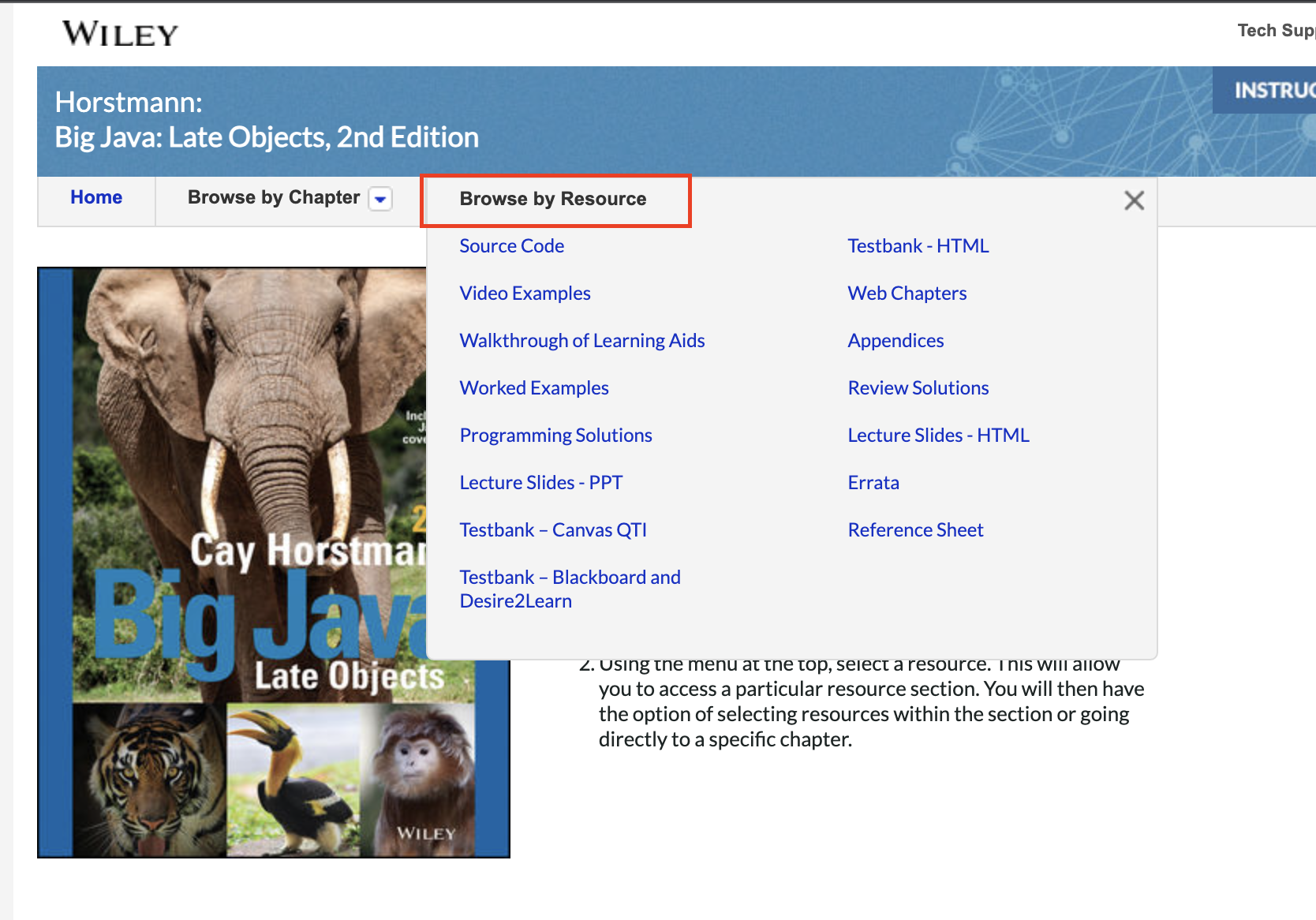Open the Source Code resource
This screenshot has height=920, width=1316.
click(512, 246)
